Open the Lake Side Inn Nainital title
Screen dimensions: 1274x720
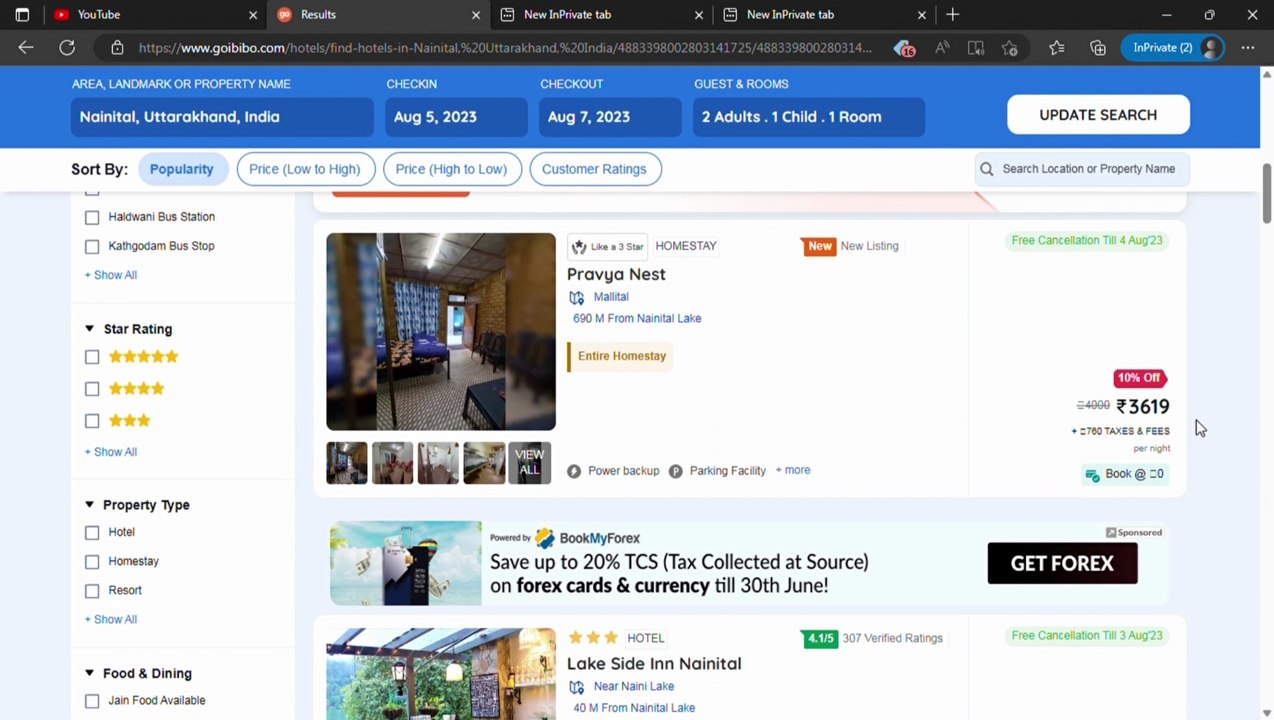click(654, 664)
